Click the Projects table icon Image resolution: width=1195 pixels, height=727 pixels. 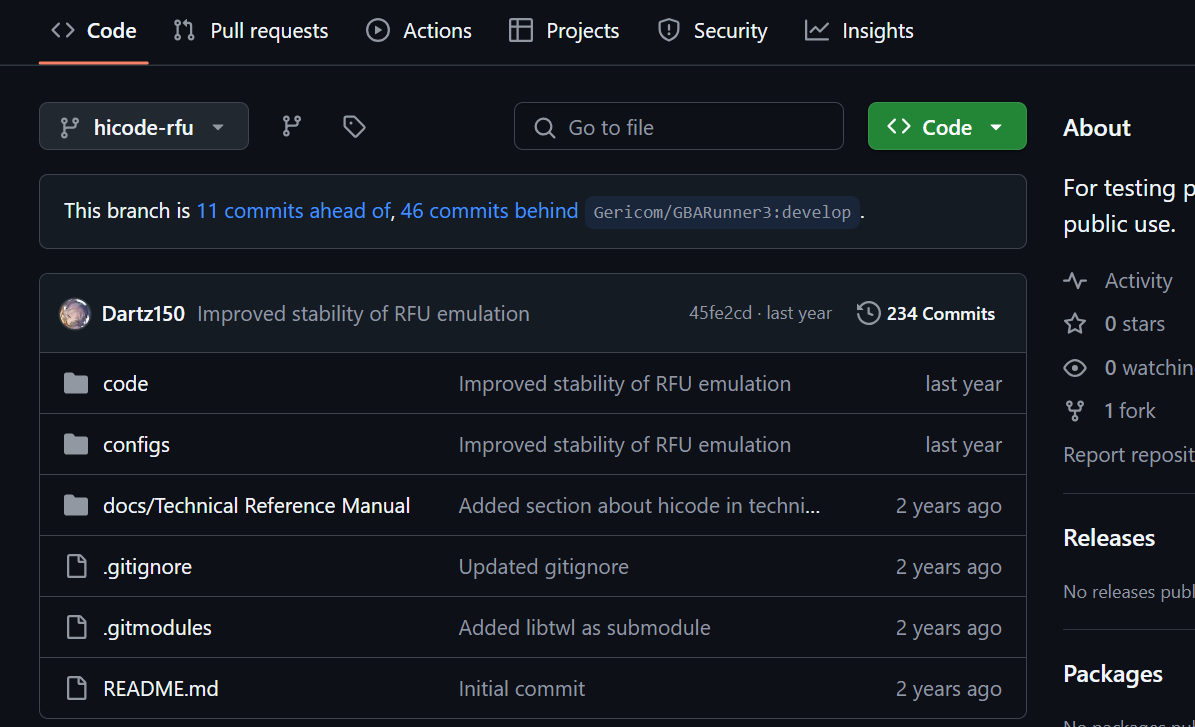point(521,30)
